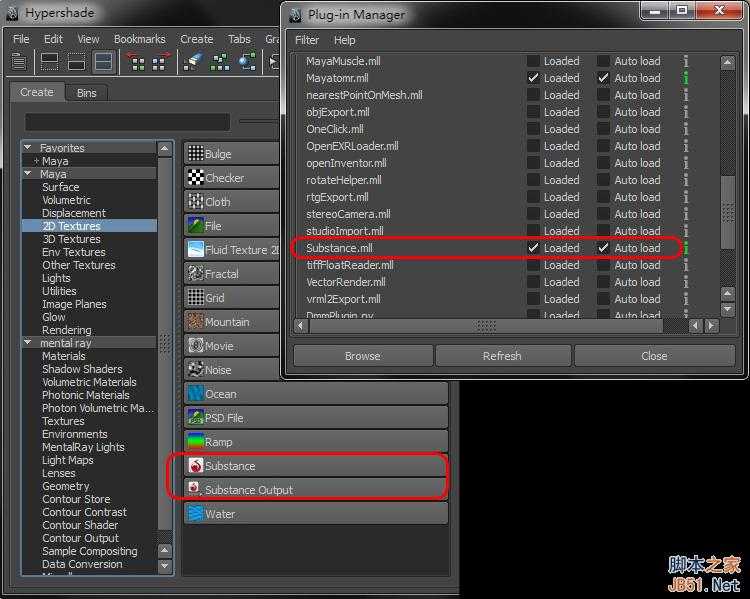Create a Grid texture node
750x599 pixels.
(x=232, y=298)
